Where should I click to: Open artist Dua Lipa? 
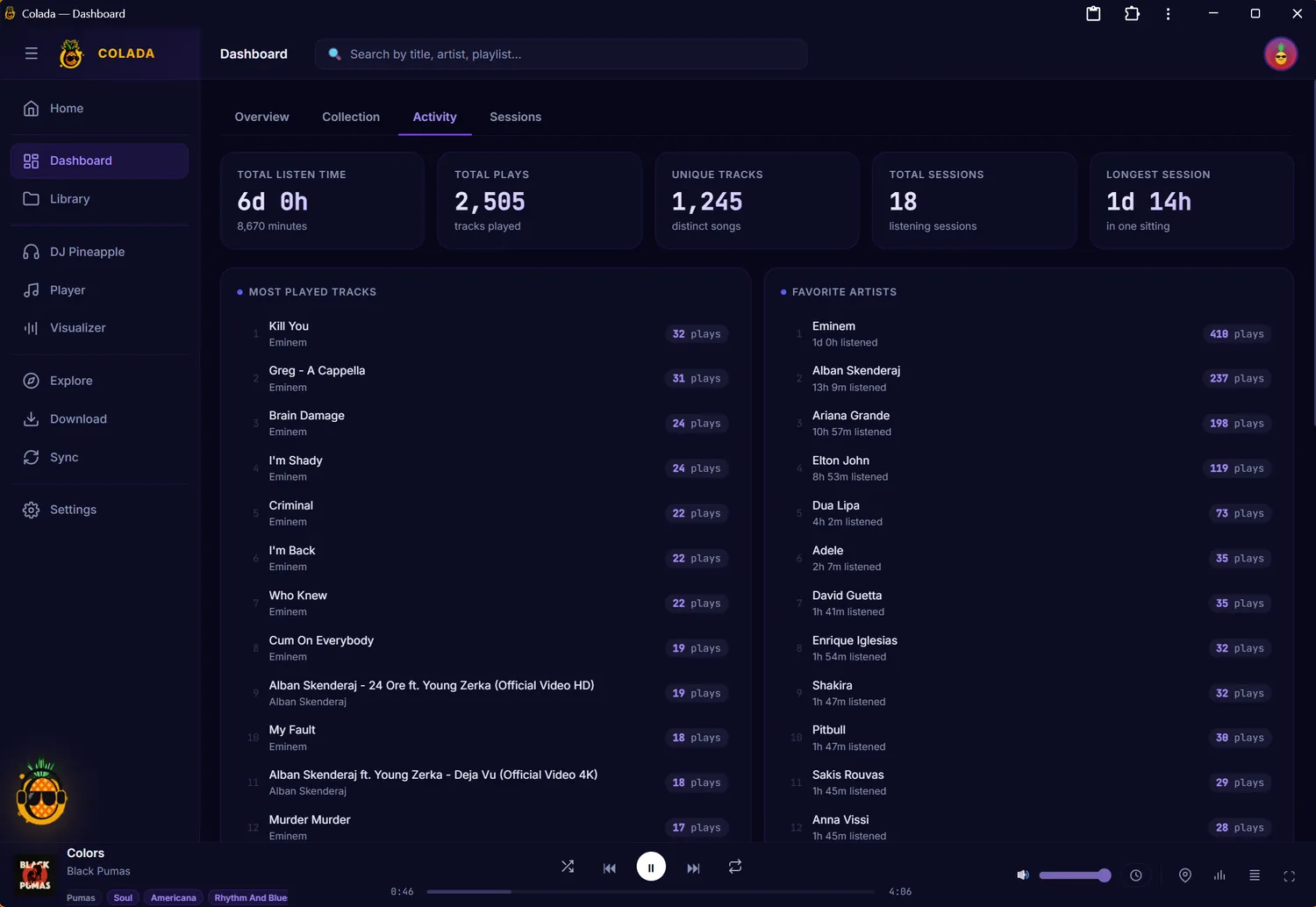(1028, 513)
